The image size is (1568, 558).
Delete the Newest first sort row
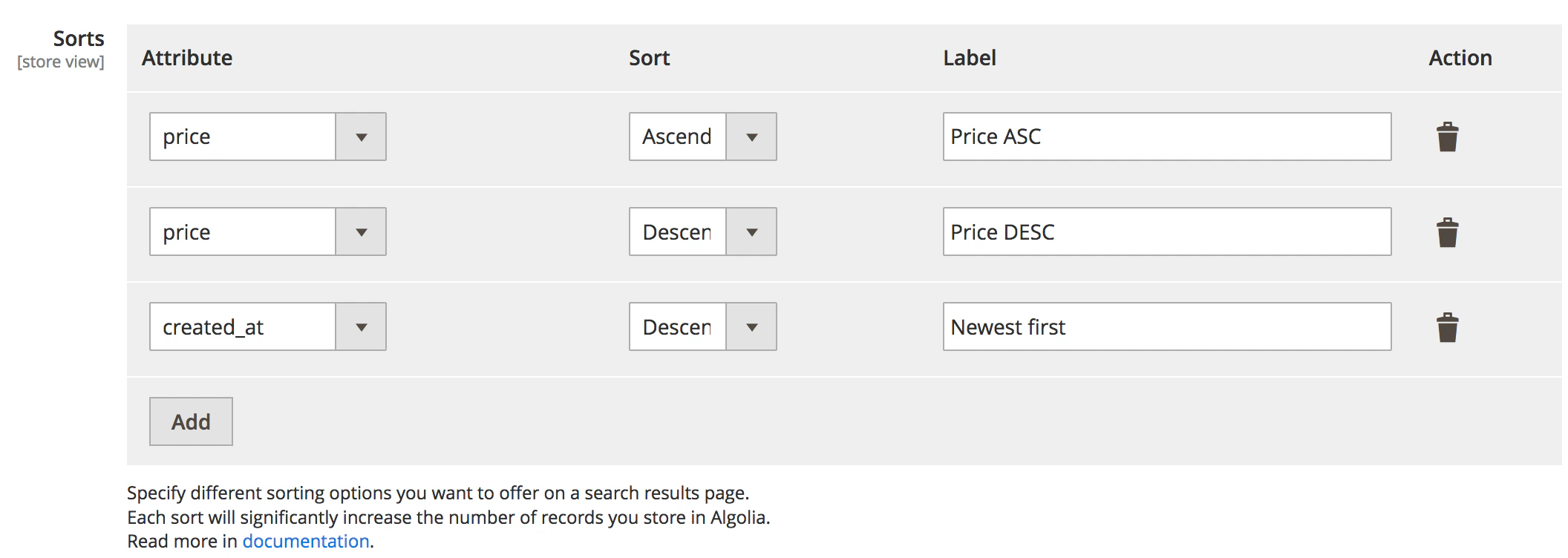tap(1446, 326)
